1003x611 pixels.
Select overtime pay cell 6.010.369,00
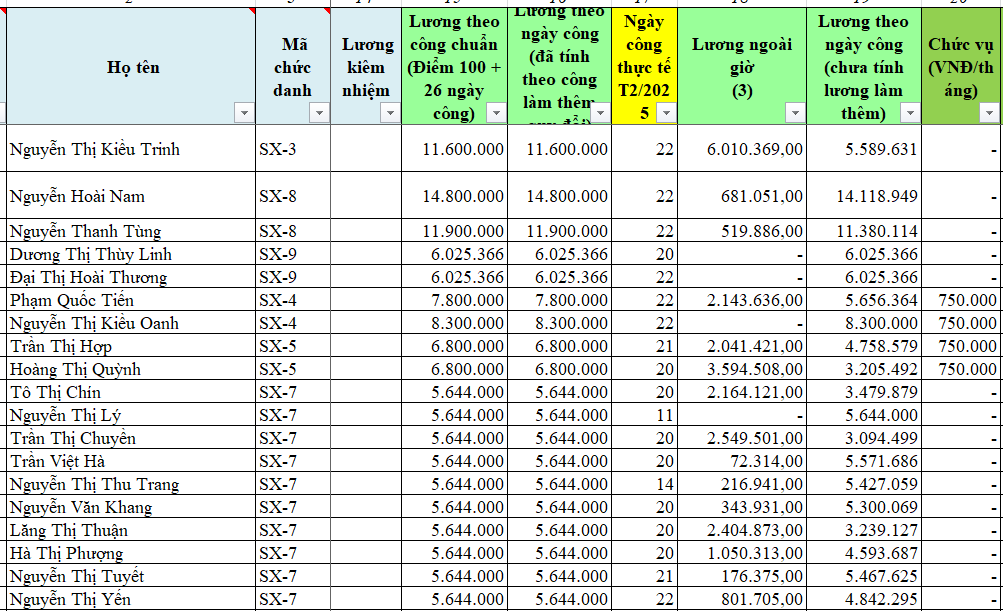(742, 149)
